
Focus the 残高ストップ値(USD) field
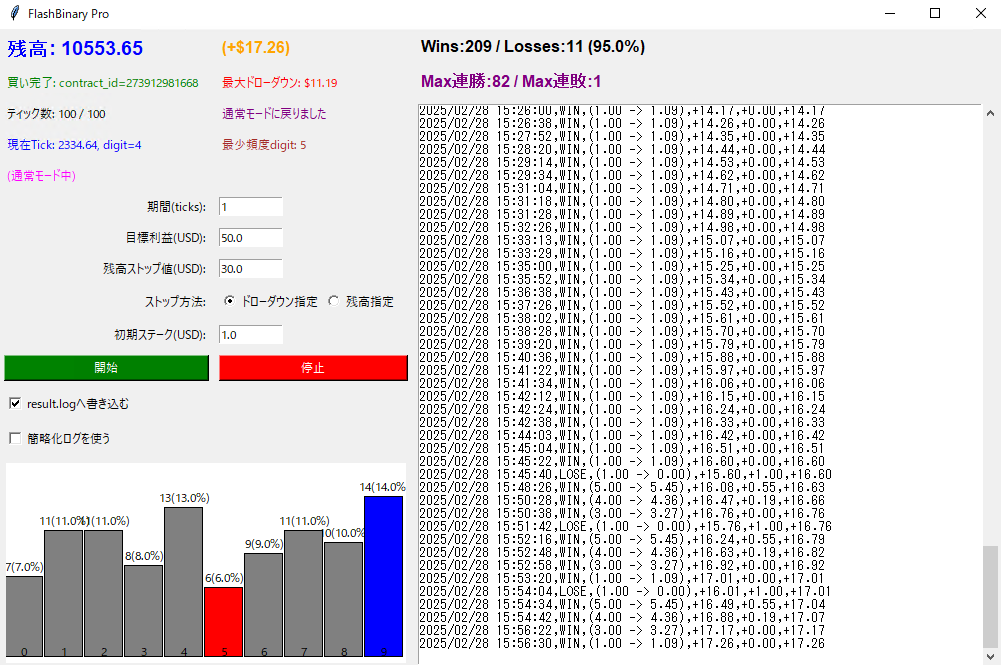pos(250,269)
